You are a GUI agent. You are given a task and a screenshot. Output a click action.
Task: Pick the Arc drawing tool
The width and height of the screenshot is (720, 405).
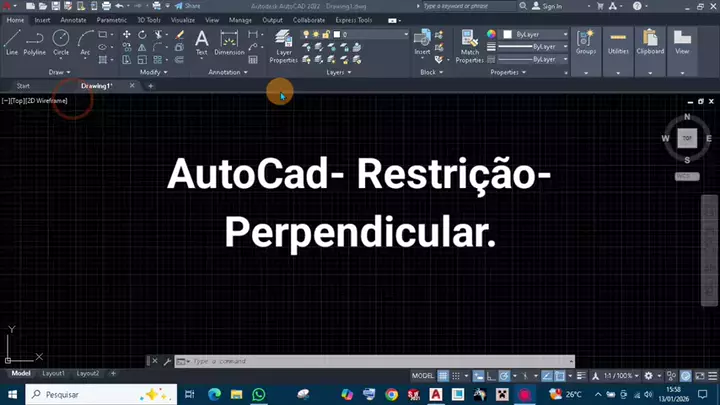pyautogui.click(x=85, y=41)
